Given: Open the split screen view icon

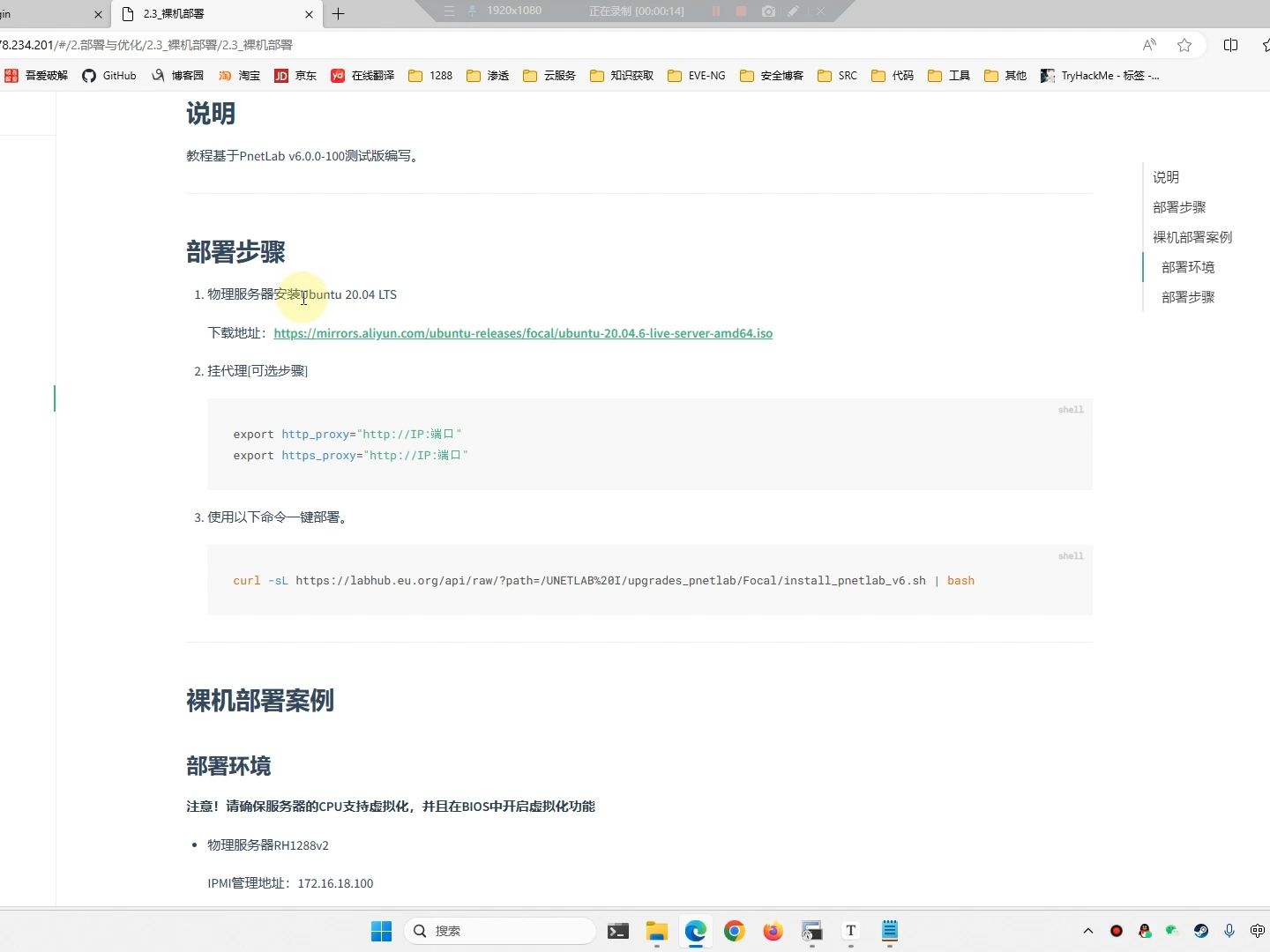Looking at the screenshot, I should coord(1231,45).
